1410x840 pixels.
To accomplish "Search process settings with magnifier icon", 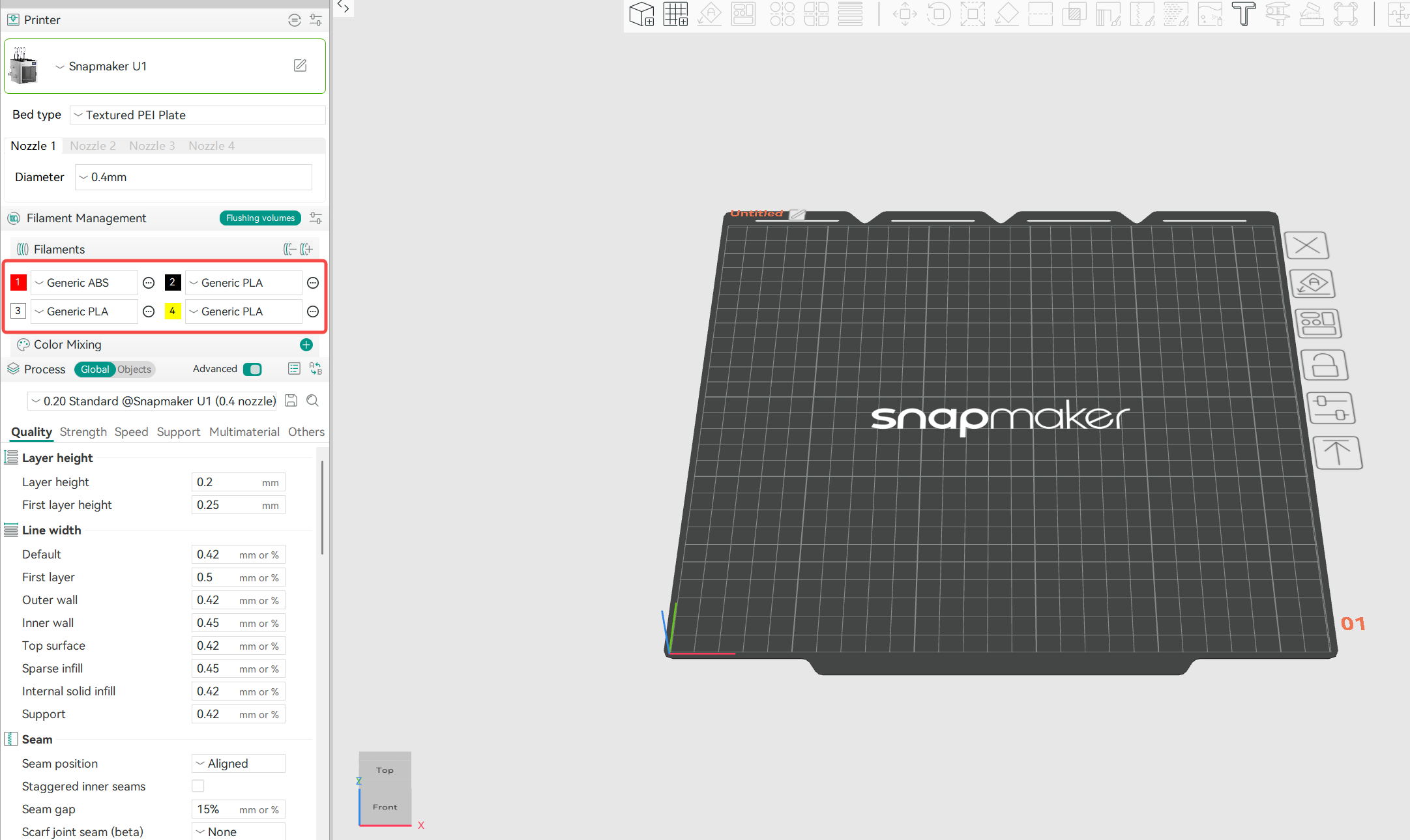I will point(313,401).
